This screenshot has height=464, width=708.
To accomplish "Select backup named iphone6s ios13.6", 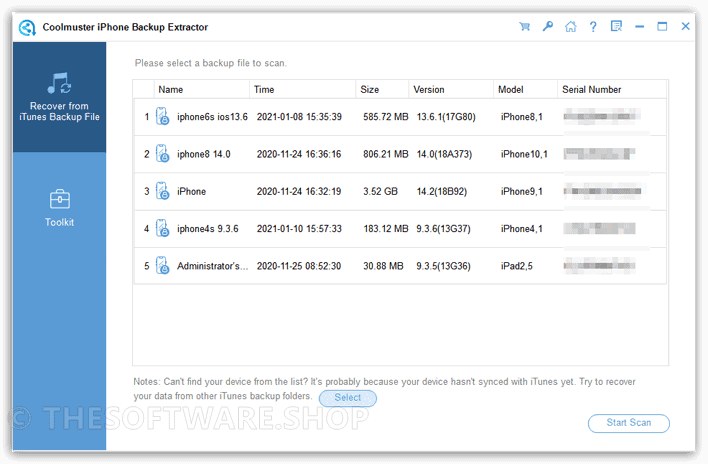I will [x=212, y=117].
